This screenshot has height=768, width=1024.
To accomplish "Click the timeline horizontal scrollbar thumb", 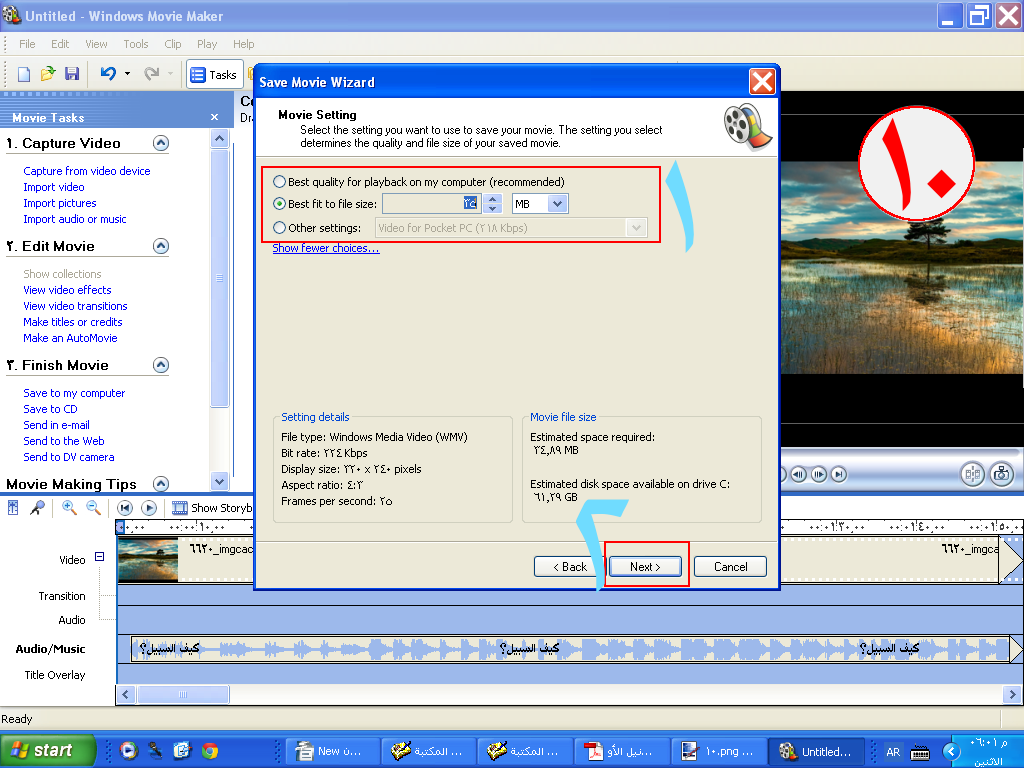I will click(183, 694).
